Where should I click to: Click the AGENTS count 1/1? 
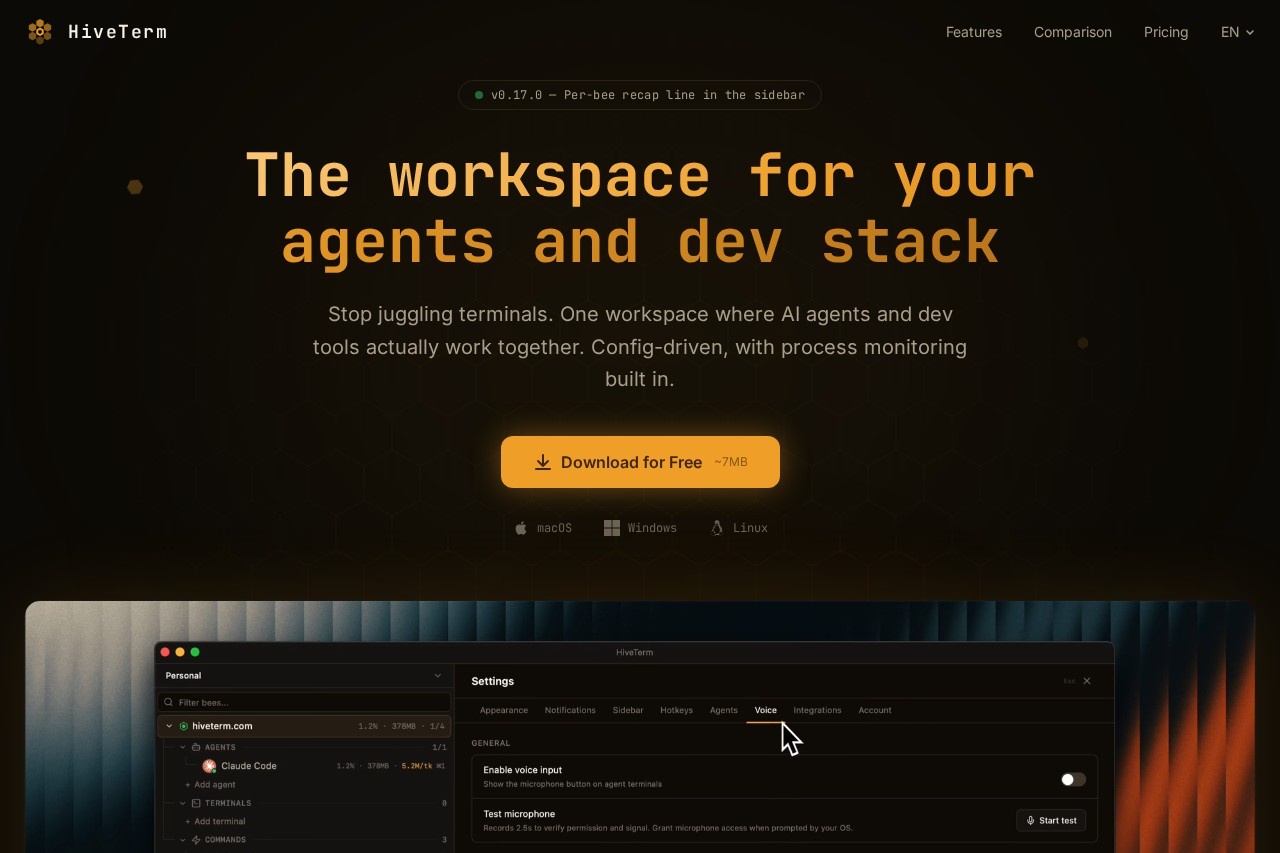439,747
